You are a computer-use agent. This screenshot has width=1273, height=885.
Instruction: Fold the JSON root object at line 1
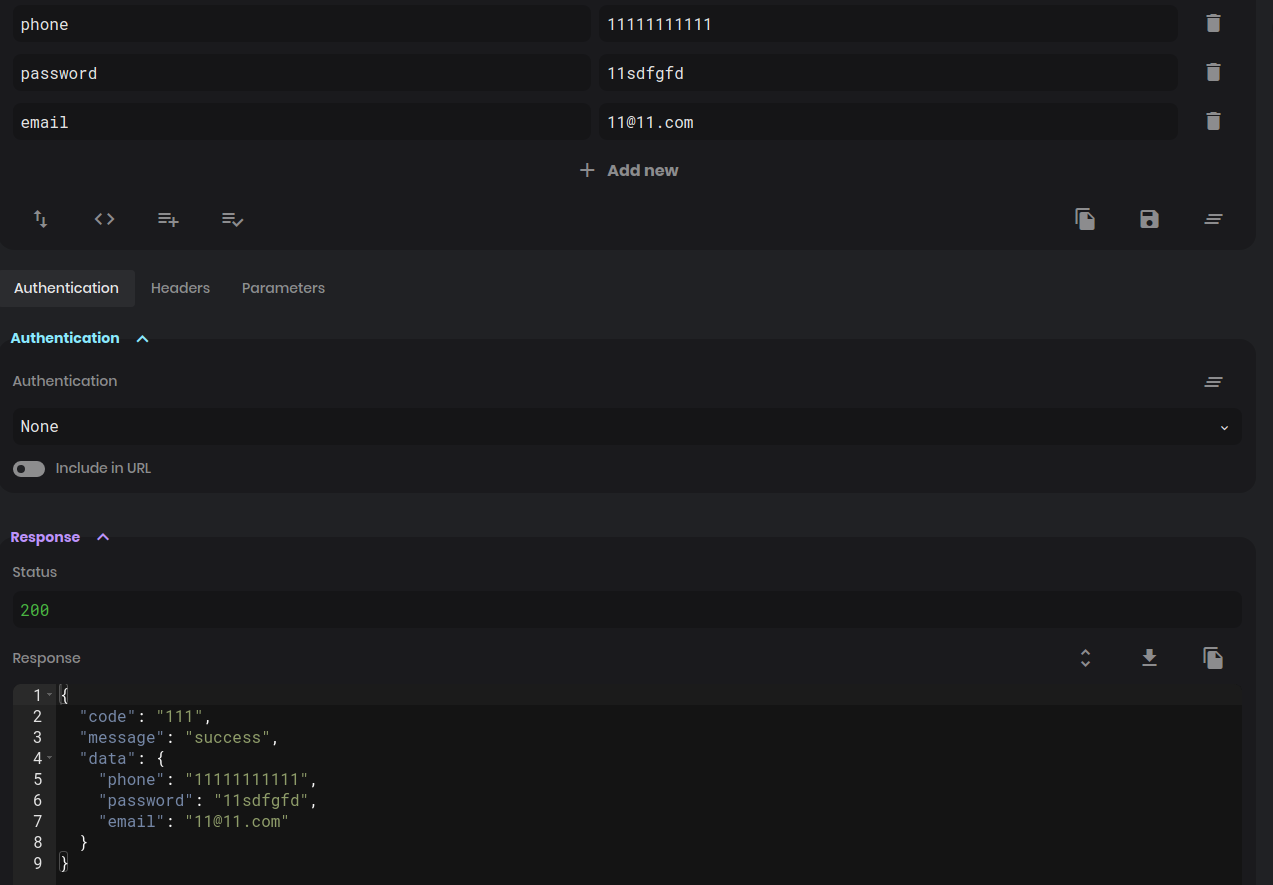click(50, 695)
